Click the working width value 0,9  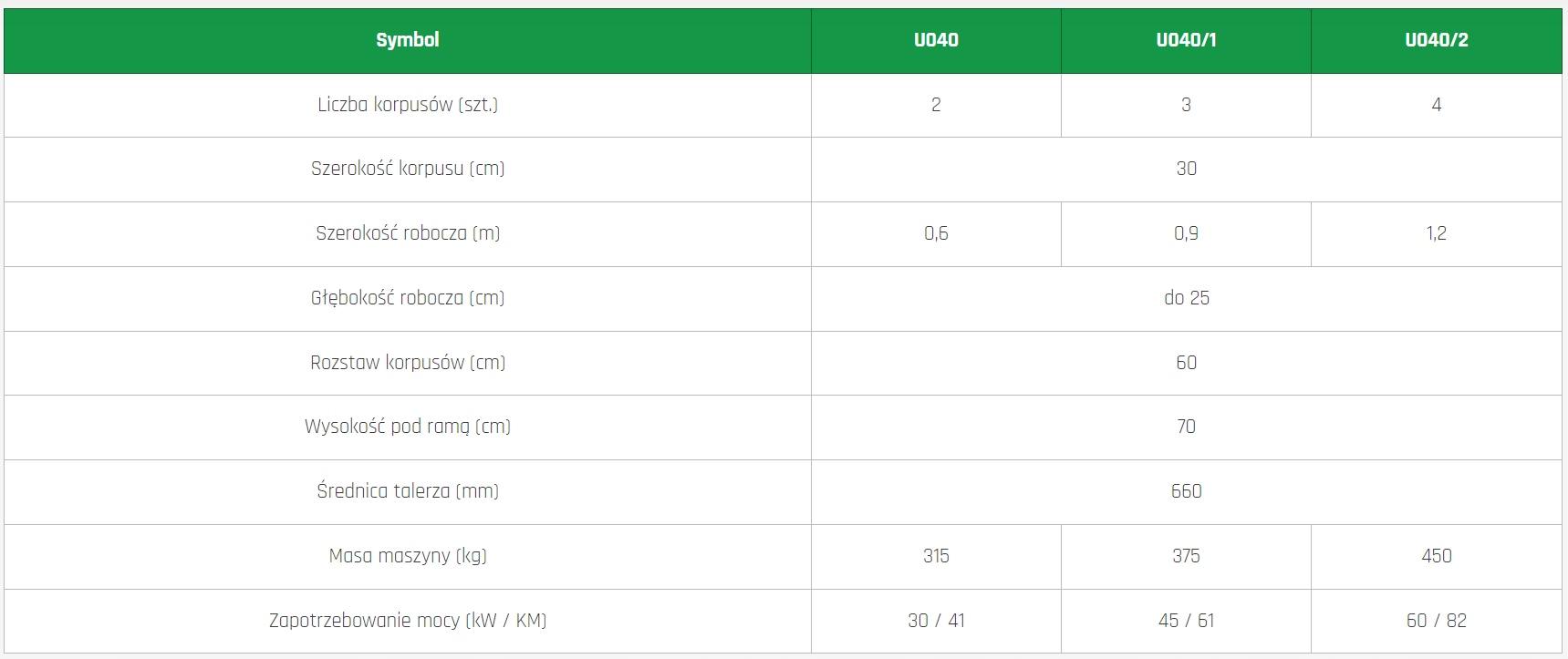1186,233
